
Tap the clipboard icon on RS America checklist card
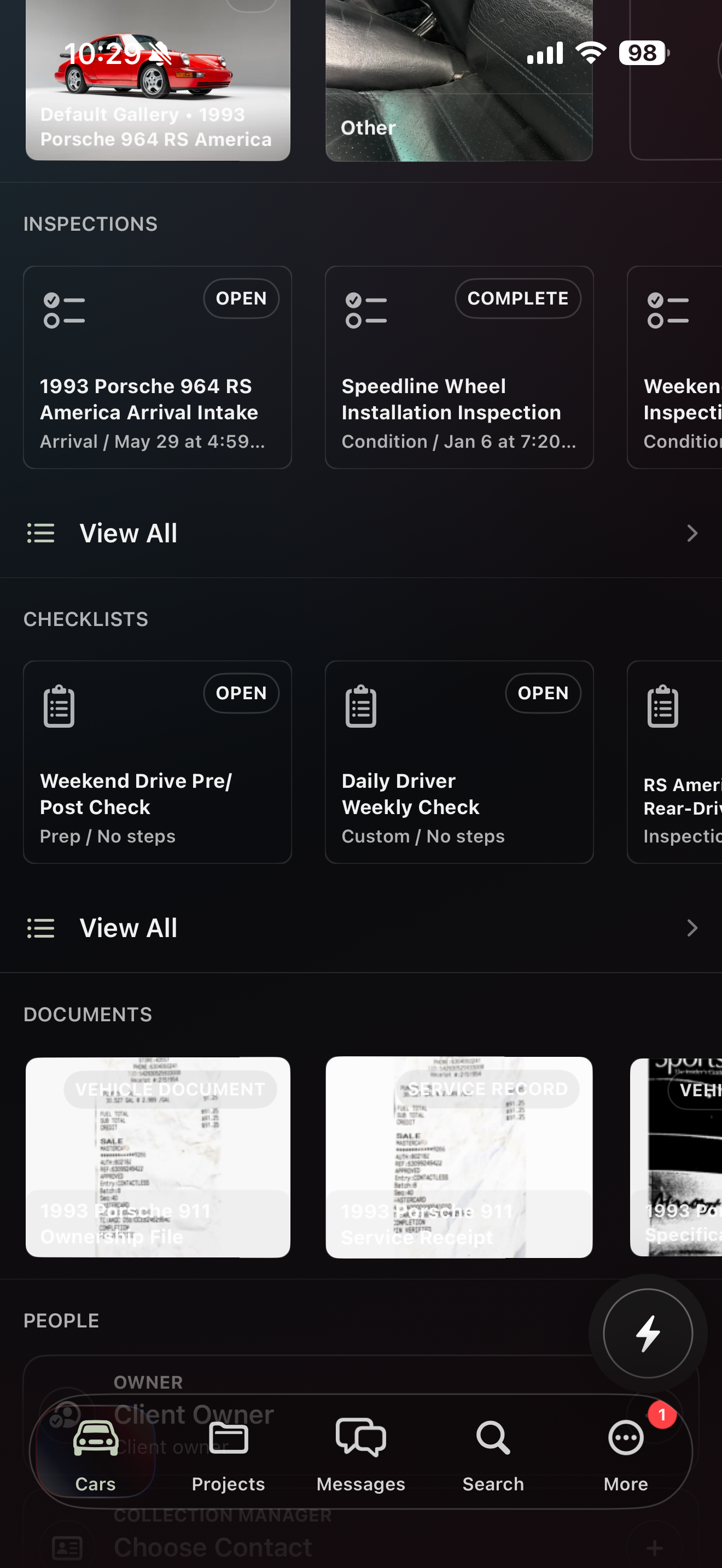(663, 706)
